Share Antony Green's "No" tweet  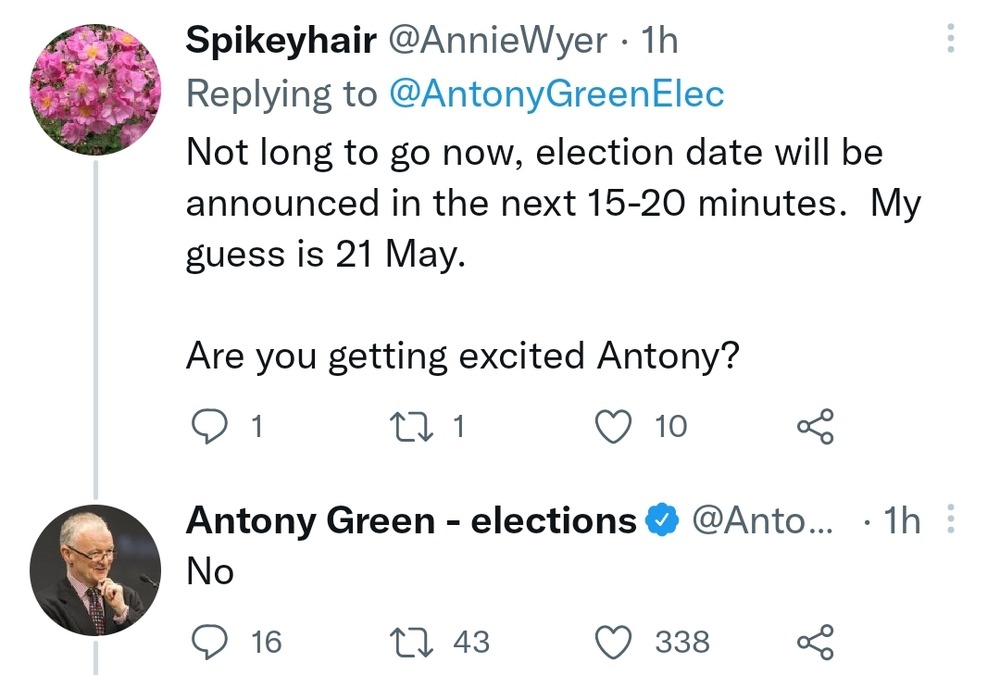pyautogui.click(x=814, y=641)
